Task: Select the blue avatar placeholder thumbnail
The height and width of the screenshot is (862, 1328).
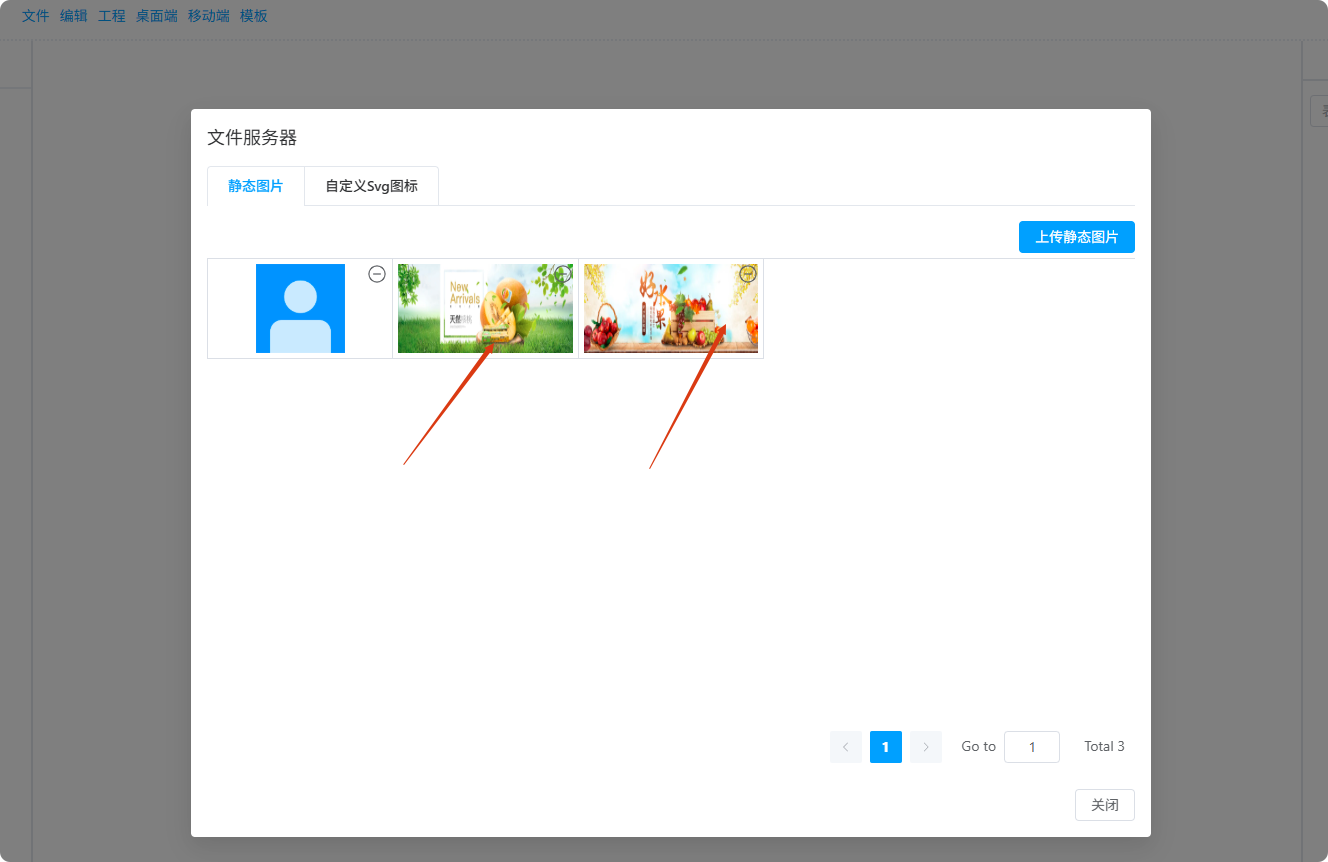Action: click(300, 309)
